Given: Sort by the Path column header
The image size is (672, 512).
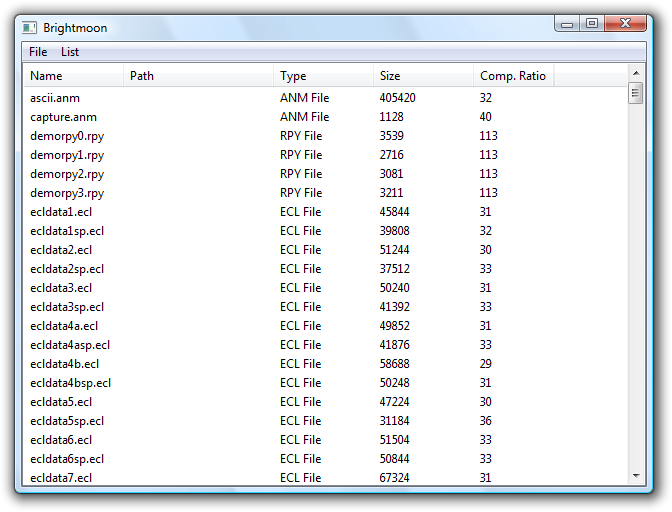Looking at the screenshot, I should pyautogui.click(x=198, y=76).
